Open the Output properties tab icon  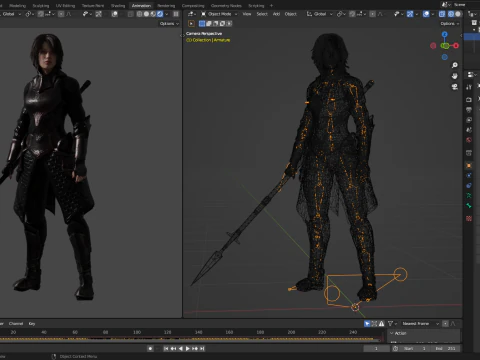(x=469, y=110)
